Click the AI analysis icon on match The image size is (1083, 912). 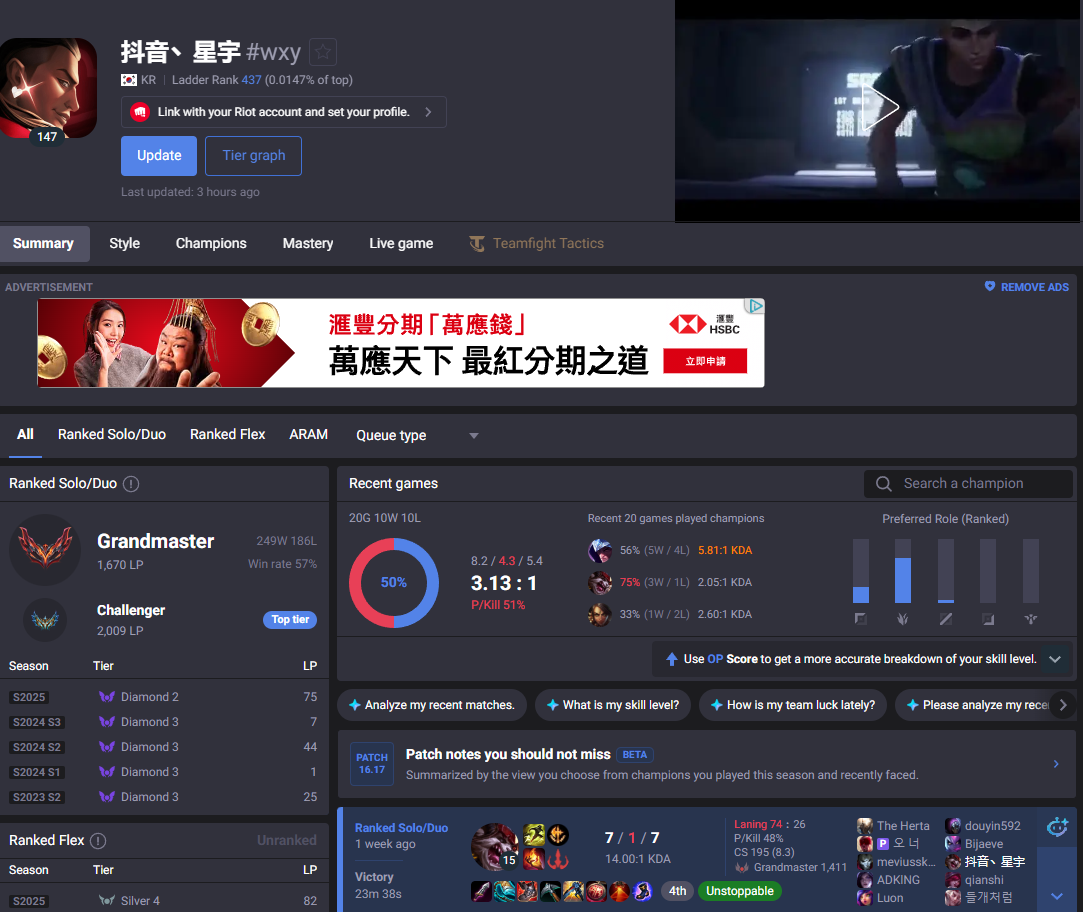coord(1057,826)
